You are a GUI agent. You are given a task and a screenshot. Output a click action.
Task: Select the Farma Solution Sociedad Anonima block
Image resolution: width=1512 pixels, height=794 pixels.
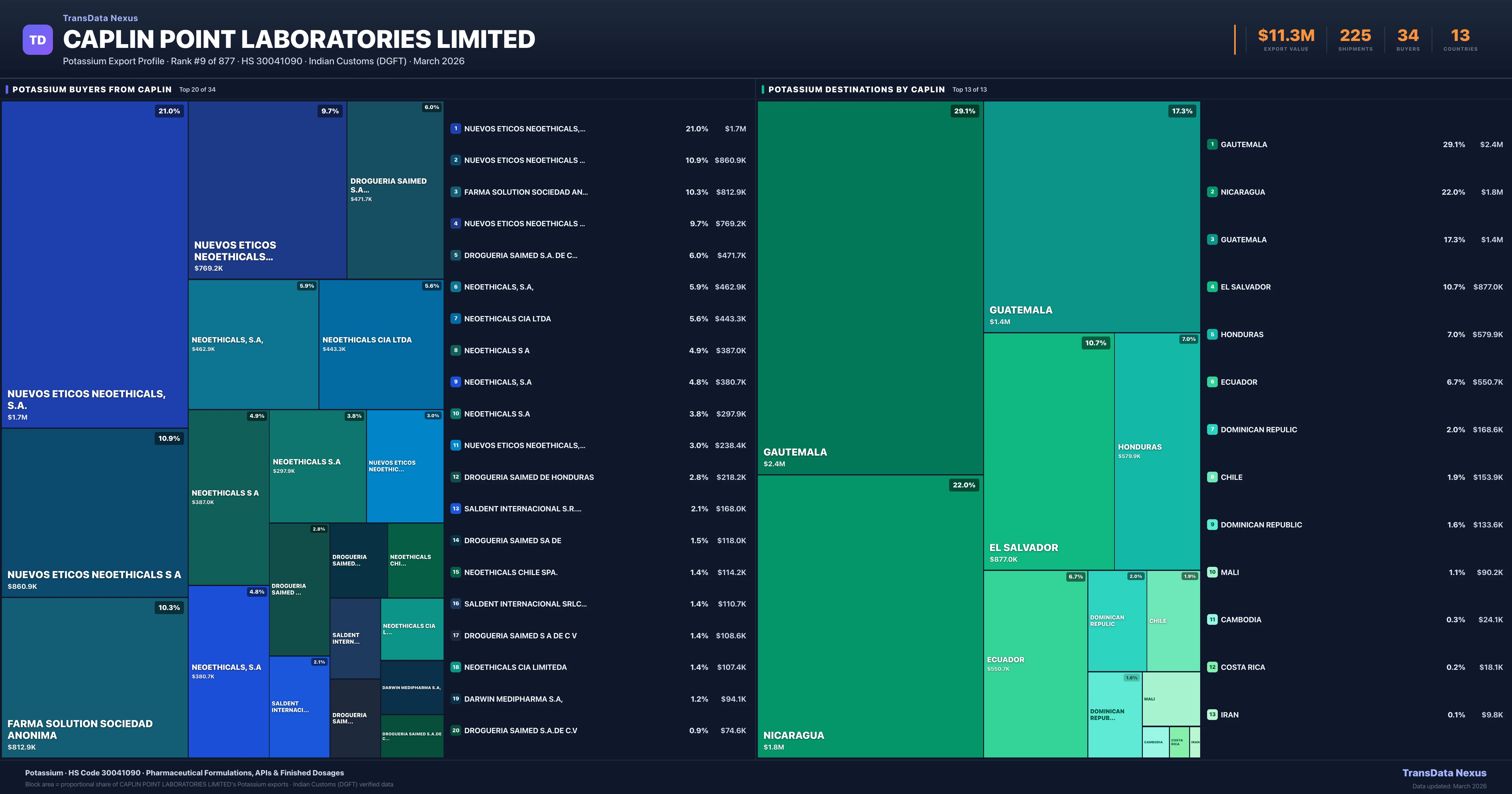click(x=94, y=677)
